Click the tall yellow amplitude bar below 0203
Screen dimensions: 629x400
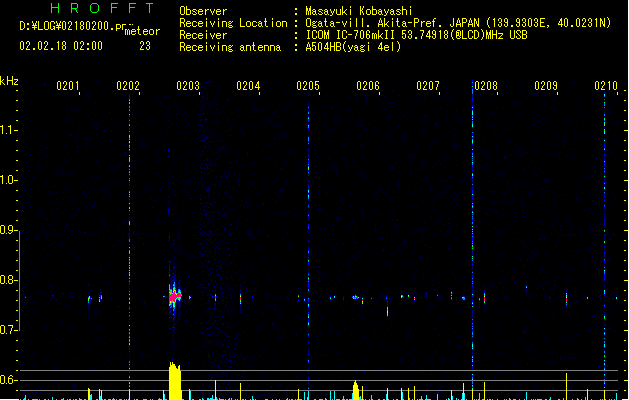click(x=175, y=381)
